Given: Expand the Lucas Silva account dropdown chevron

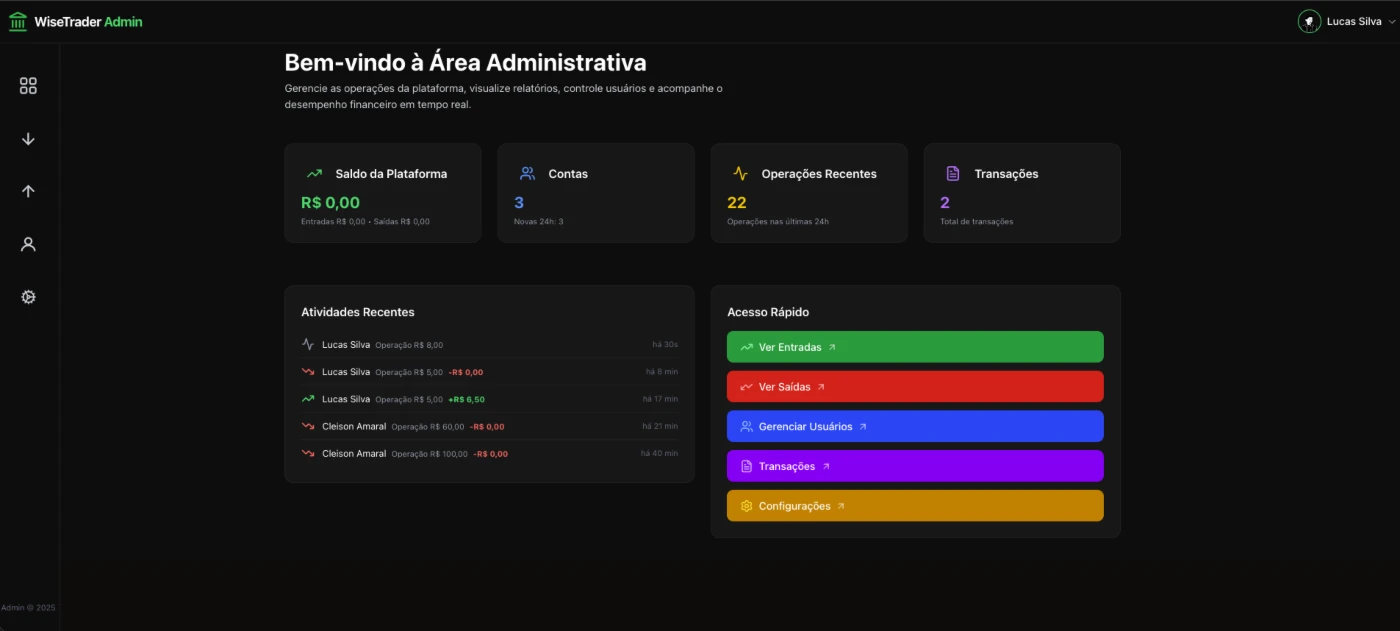Looking at the screenshot, I should (1391, 22).
